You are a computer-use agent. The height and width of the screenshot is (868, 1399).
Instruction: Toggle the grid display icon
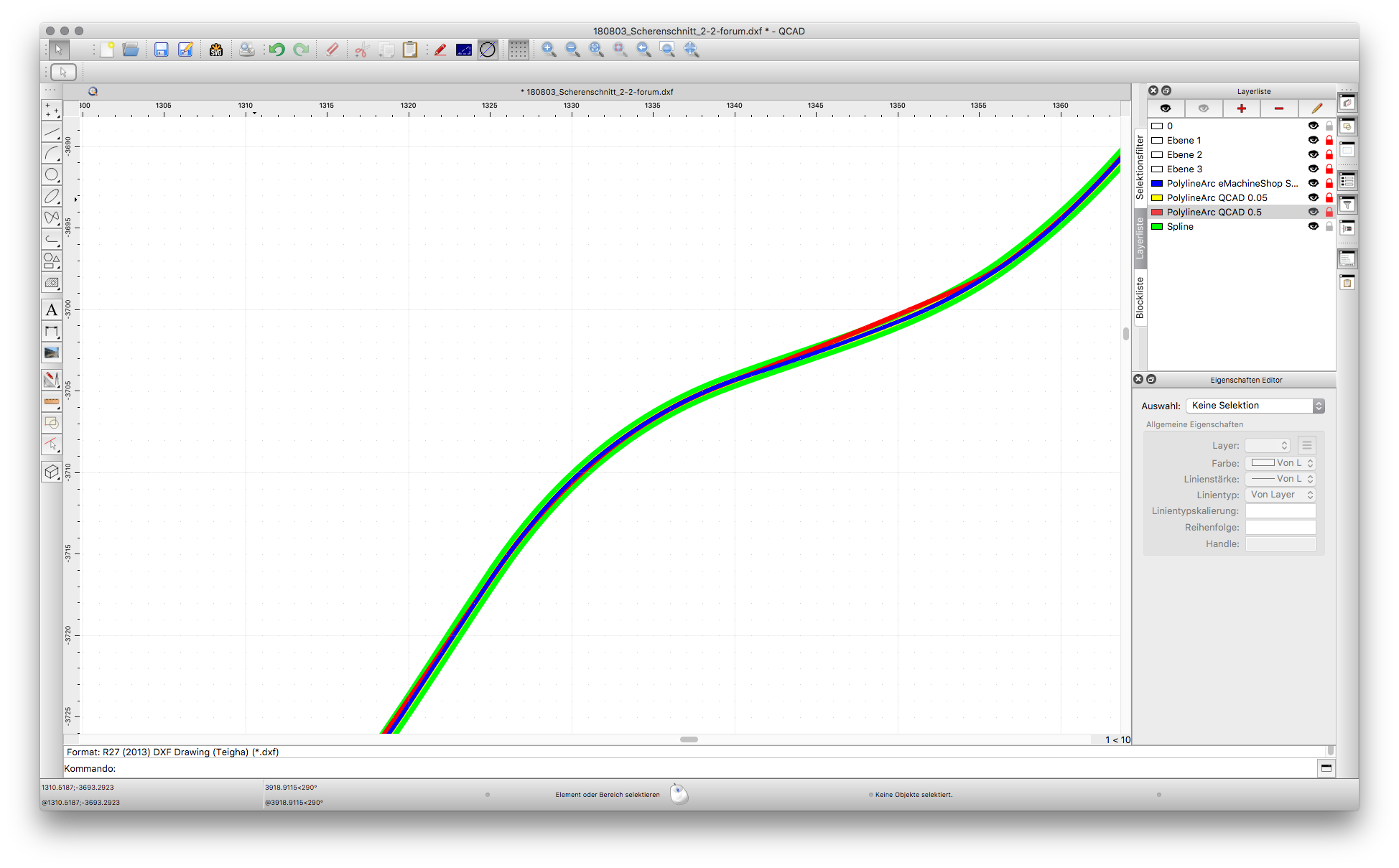(519, 50)
